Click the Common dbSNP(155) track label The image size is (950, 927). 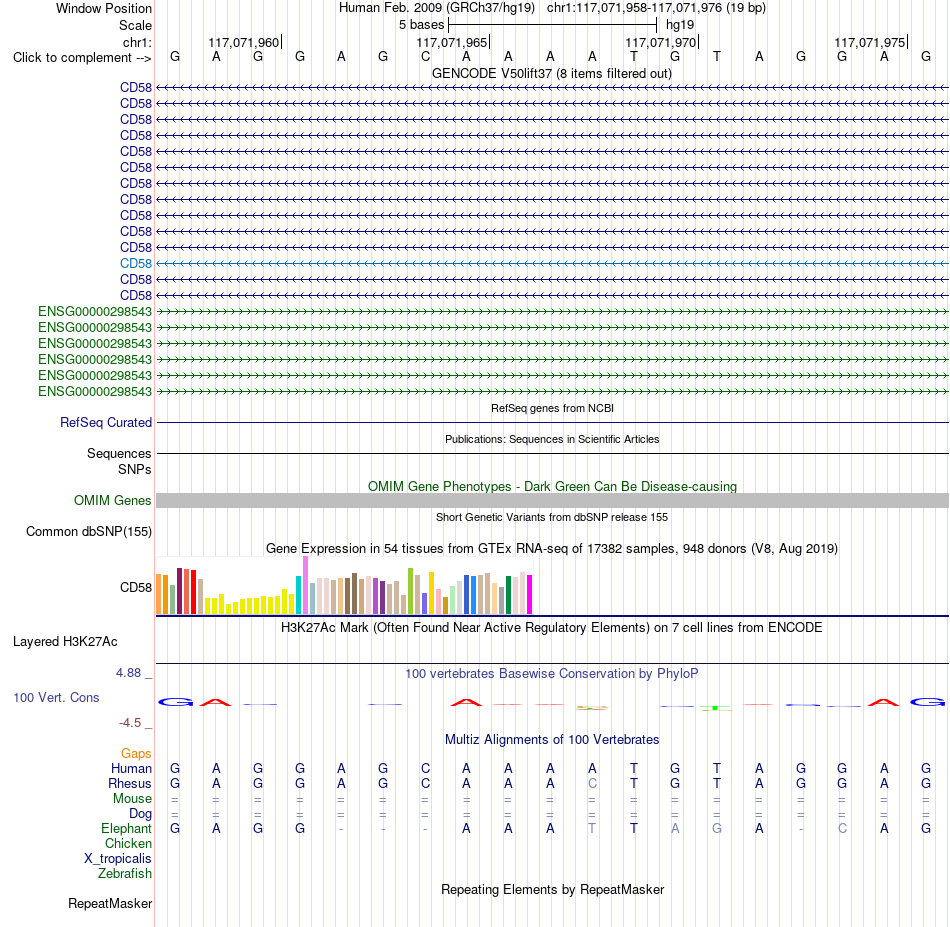89,531
